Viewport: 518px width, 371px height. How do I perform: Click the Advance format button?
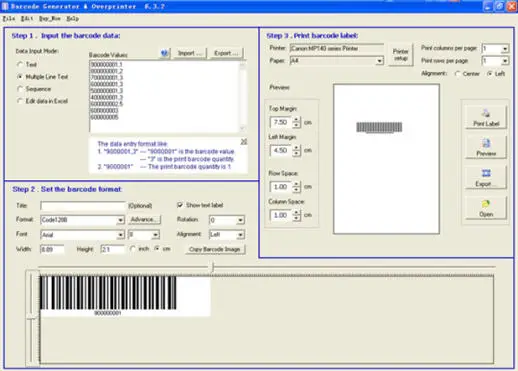[x=144, y=220]
